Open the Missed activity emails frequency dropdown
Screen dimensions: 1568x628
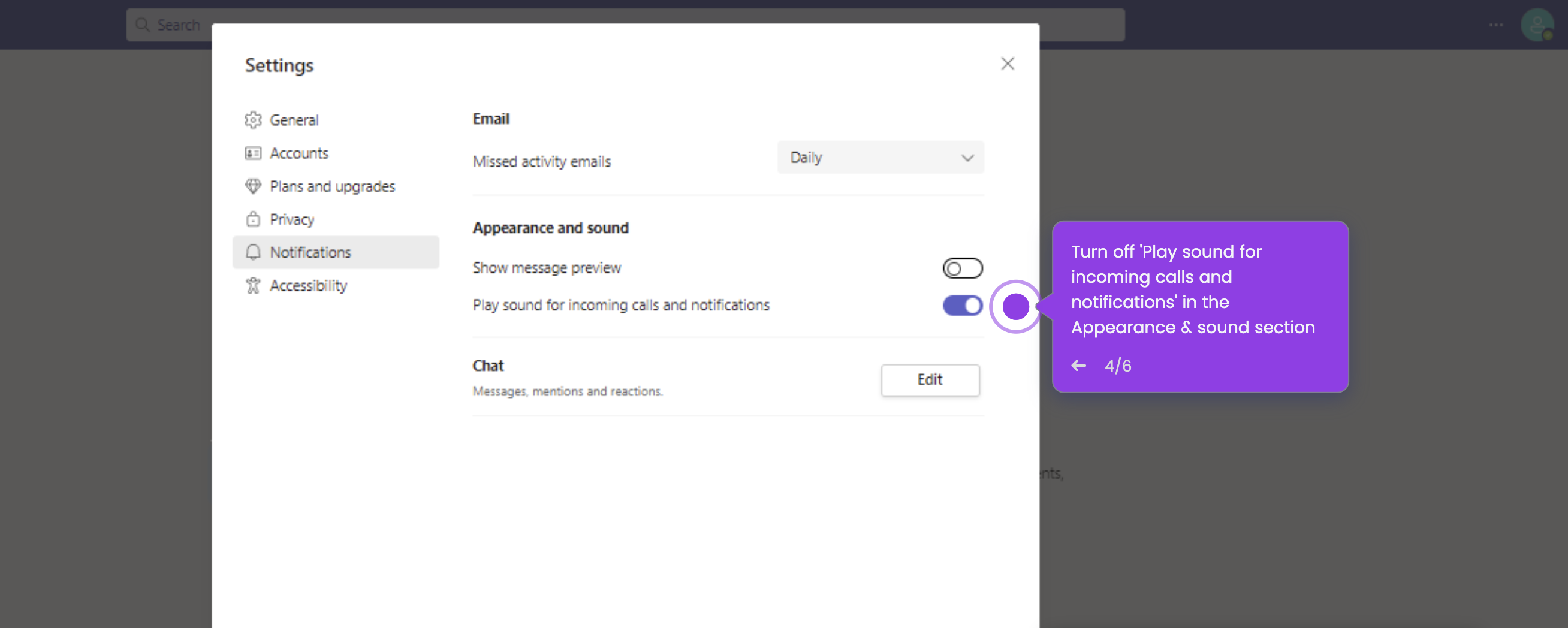880,157
